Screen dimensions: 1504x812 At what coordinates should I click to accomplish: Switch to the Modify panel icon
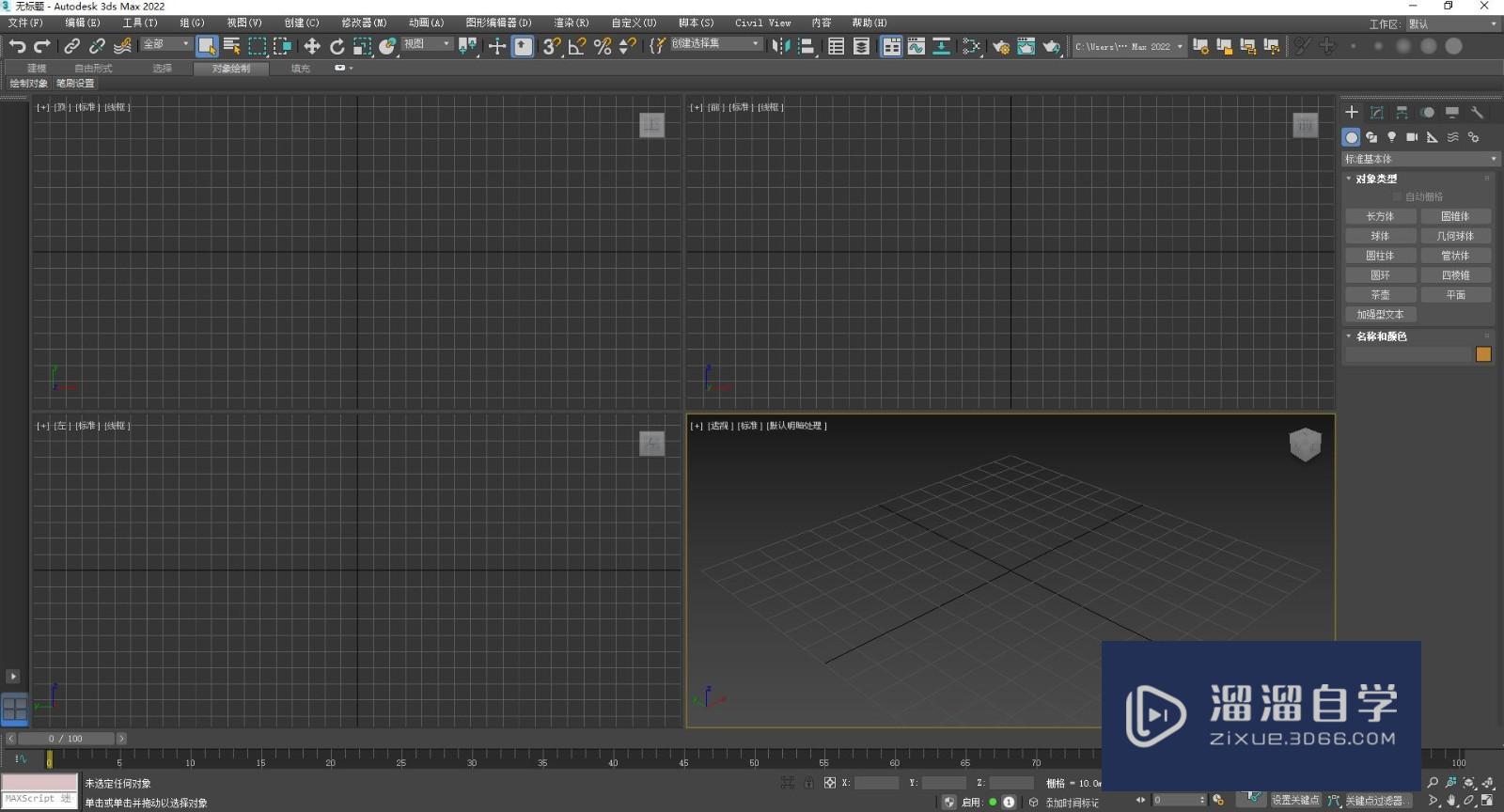click(x=1377, y=113)
